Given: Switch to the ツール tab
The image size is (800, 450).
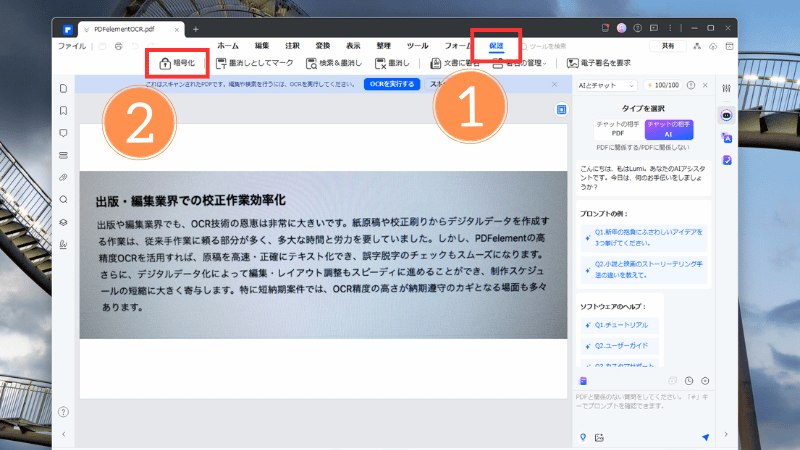Looking at the screenshot, I should pos(417,46).
